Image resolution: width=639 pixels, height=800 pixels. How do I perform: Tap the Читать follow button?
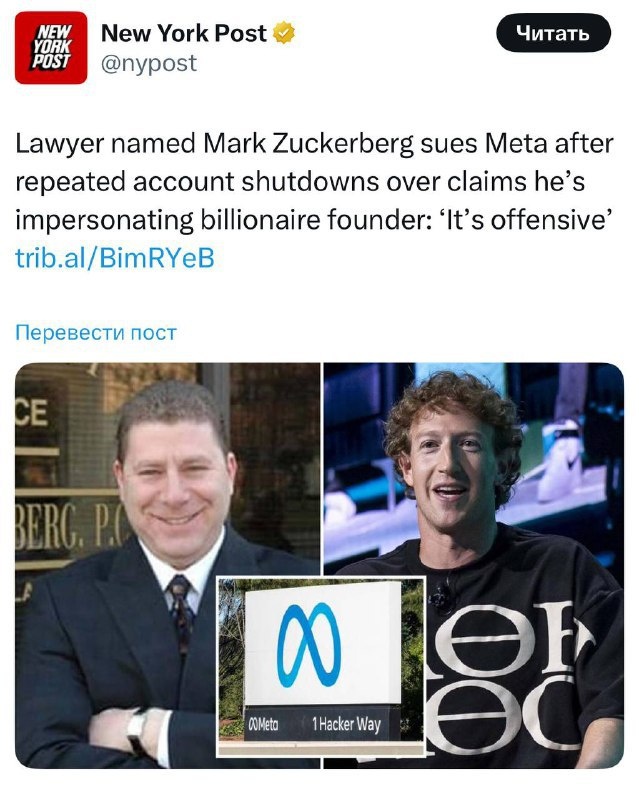click(x=553, y=33)
